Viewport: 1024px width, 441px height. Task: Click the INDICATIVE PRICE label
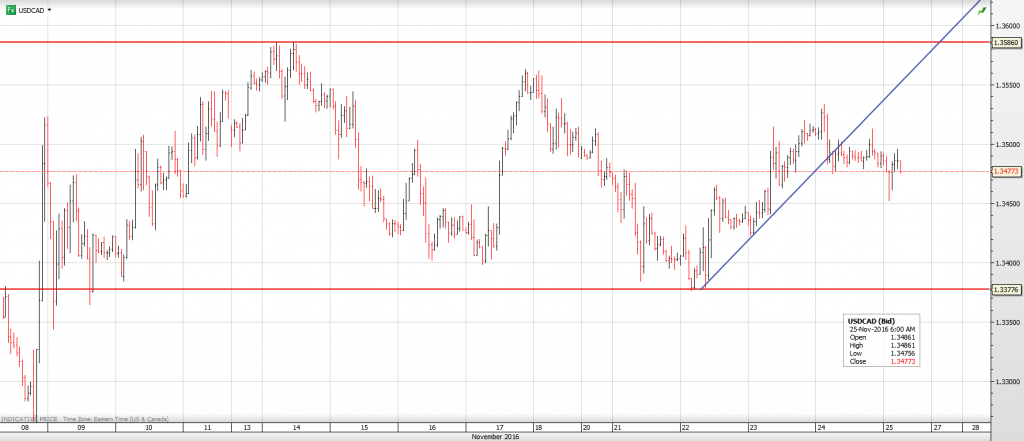32,417
